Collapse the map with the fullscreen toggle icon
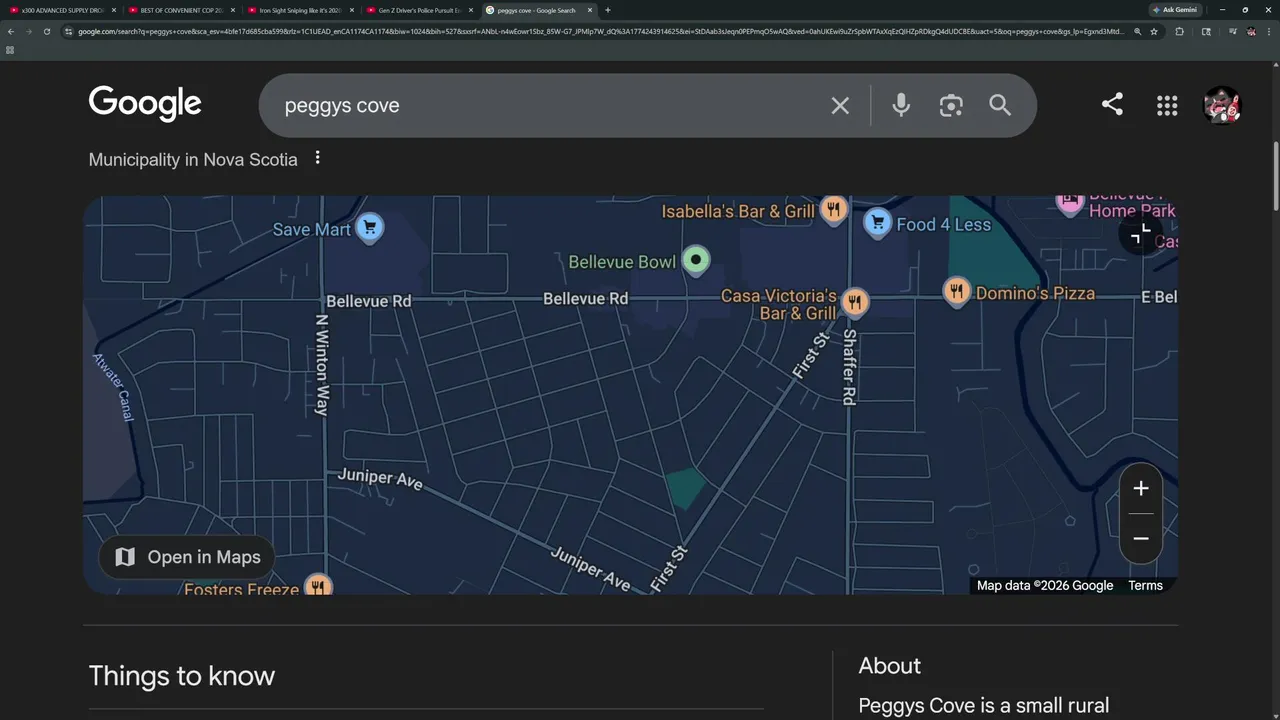The height and width of the screenshot is (720, 1280). pos(1140,235)
